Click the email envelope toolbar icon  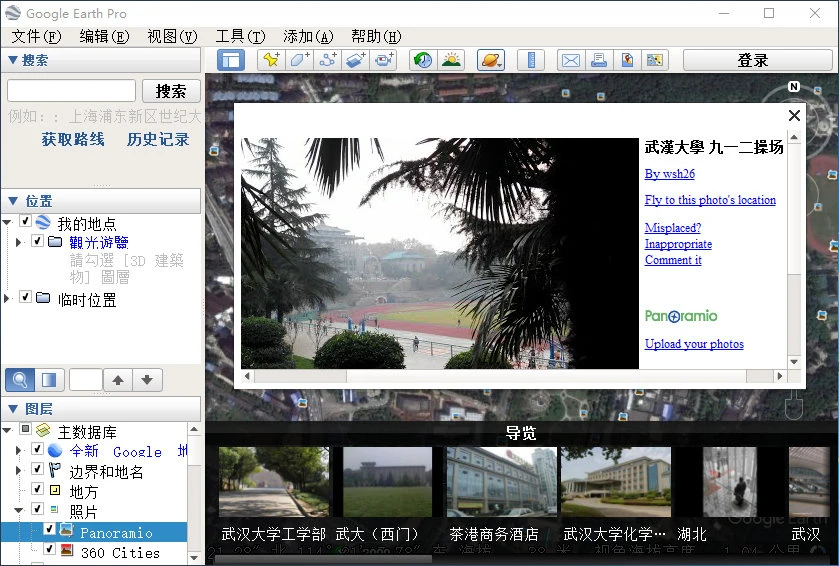pyautogui.click(x=570, y=60)
